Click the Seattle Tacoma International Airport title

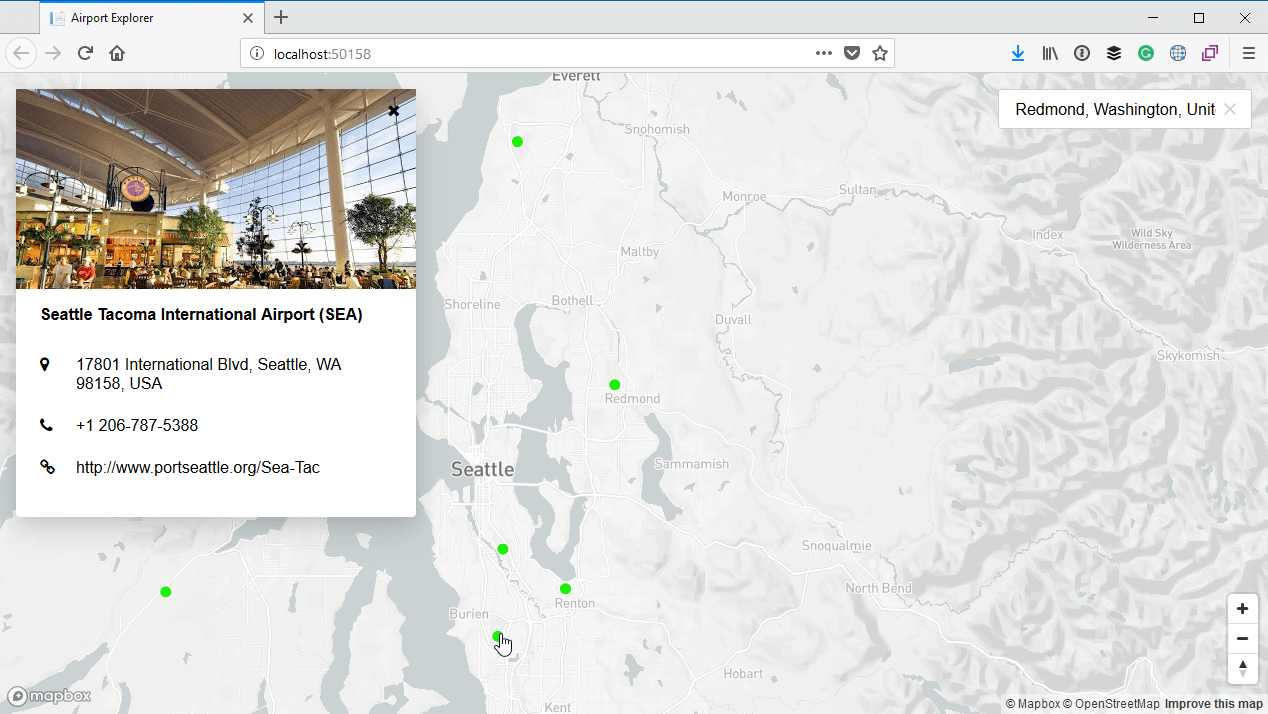pyautogui.click(x=202, y=314)
